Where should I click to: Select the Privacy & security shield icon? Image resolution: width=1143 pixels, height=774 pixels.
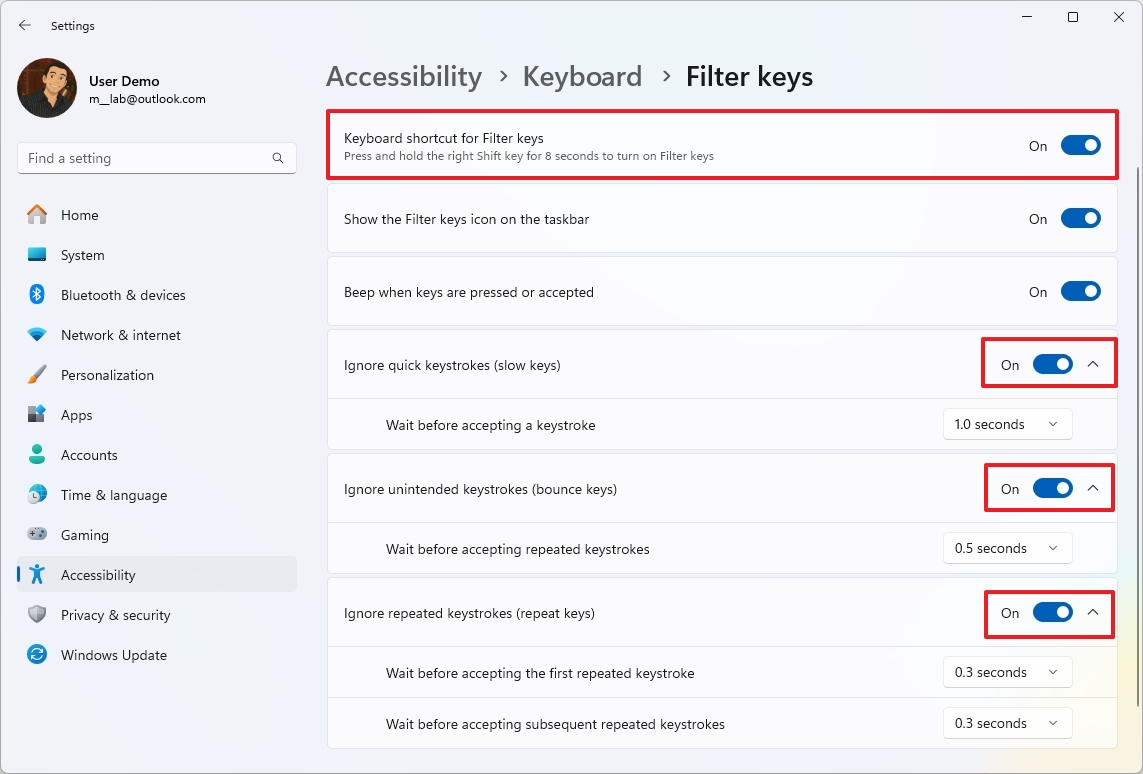pyautogui.click(x=36, y=615)
